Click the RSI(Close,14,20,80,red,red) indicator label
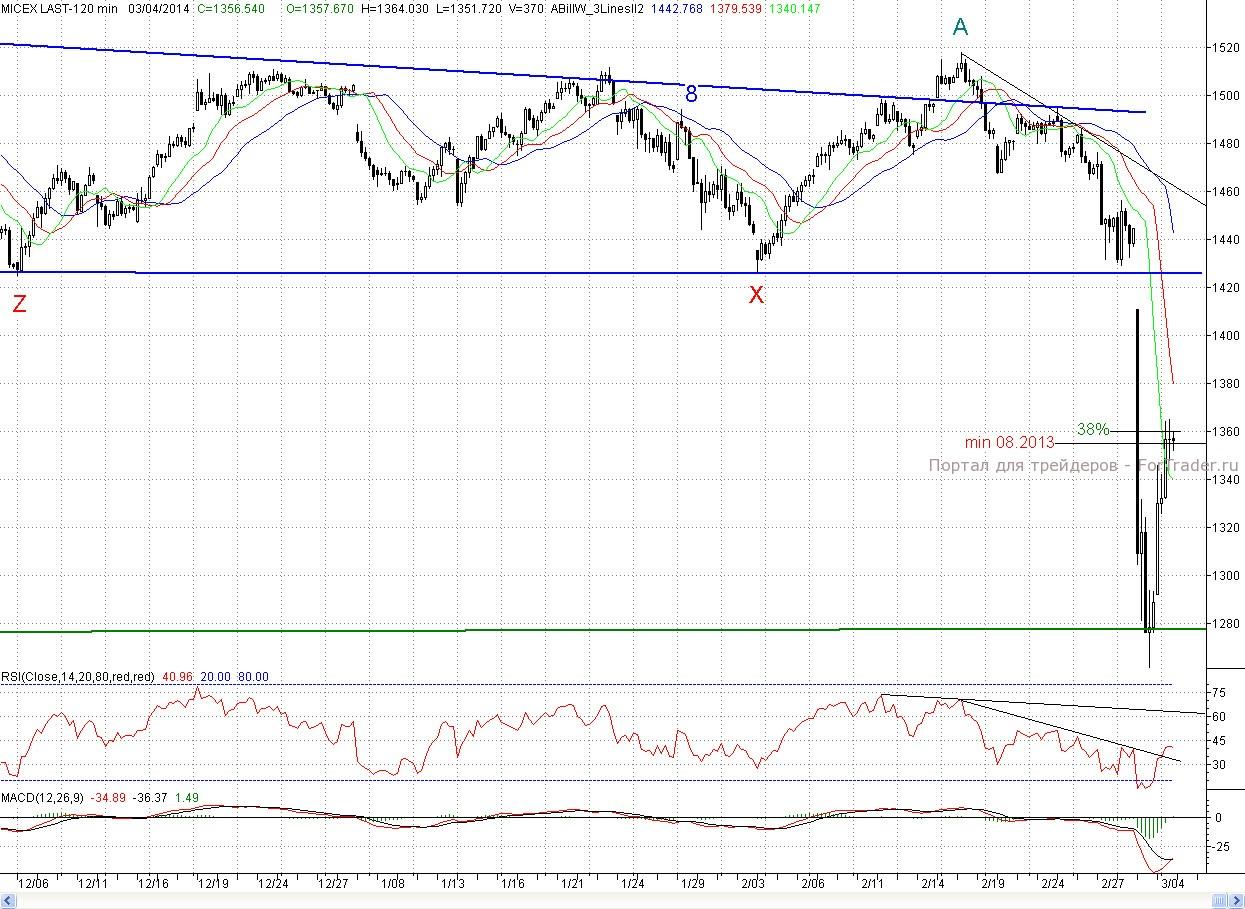The height and width of the screenshot is (909, 1245). point(78,677)
